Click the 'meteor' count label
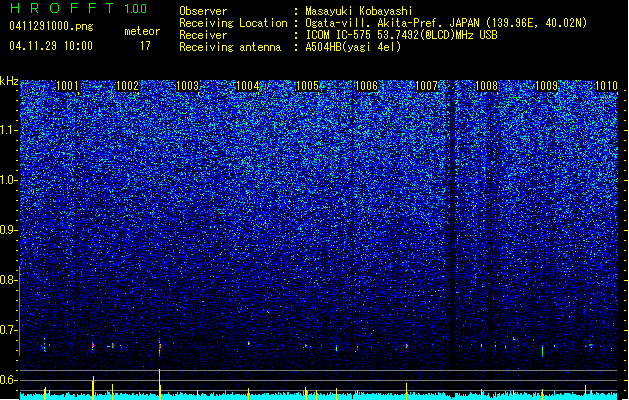The width and height of the screenshot is (629, 400). [x=142, y=31]
